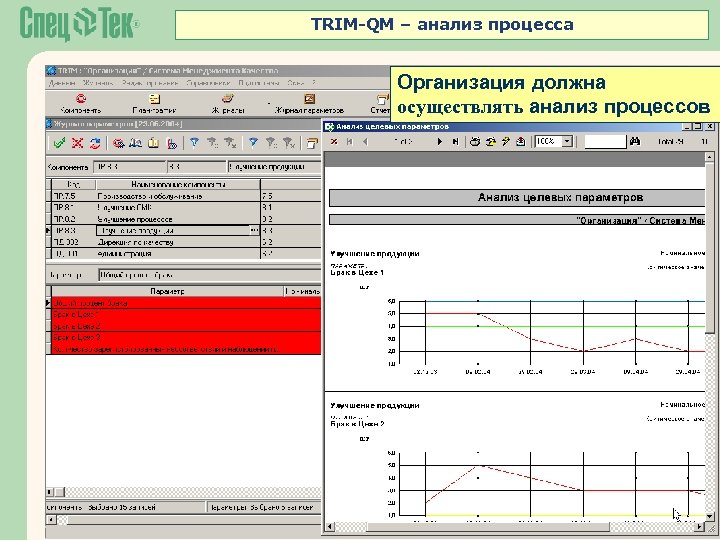Go to the next report page

(439, 141)
